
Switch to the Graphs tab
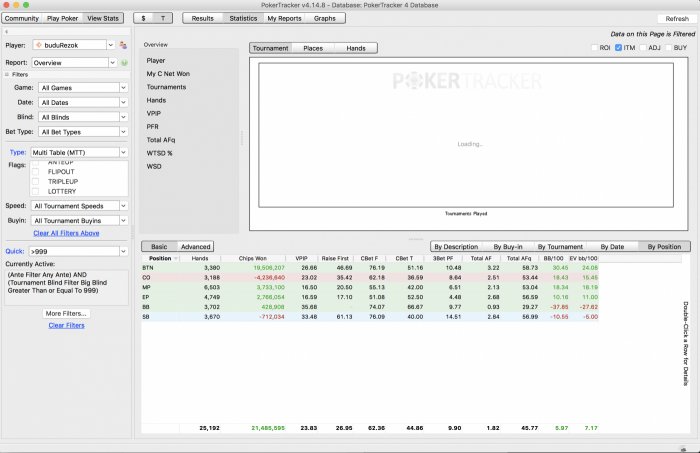click(325, 18)
